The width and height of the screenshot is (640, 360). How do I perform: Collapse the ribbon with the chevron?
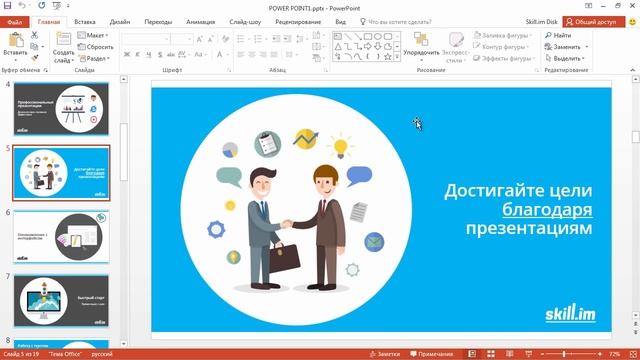point(633,70)
